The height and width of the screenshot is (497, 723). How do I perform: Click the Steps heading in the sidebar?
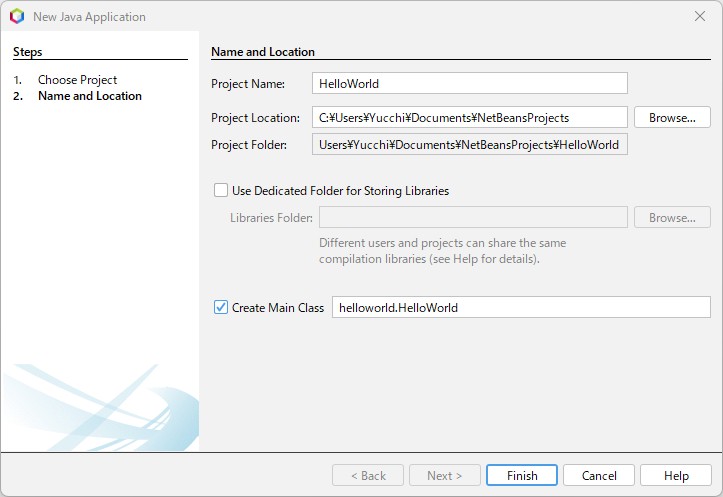28,52
